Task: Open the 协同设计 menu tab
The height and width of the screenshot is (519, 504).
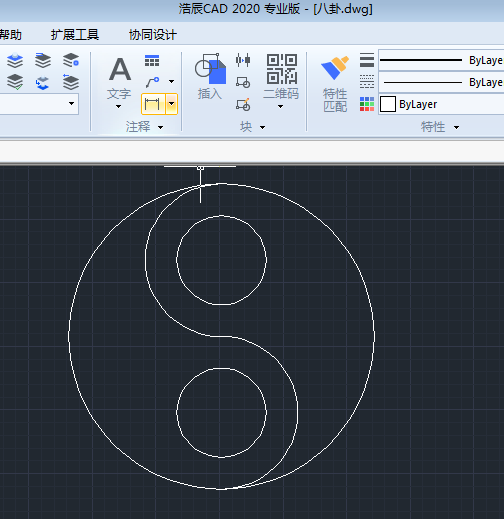Action: (x=153, y=35)
